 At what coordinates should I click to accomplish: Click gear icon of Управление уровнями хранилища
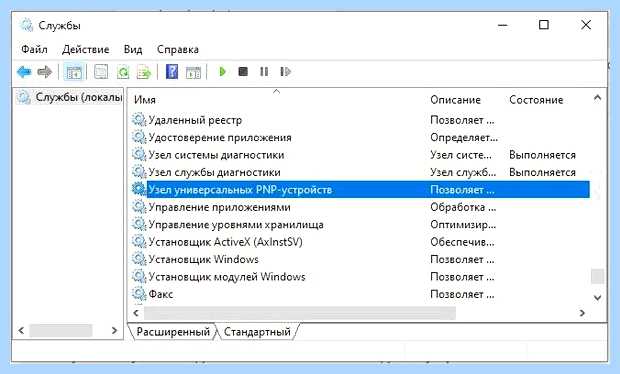pos(139,224)
